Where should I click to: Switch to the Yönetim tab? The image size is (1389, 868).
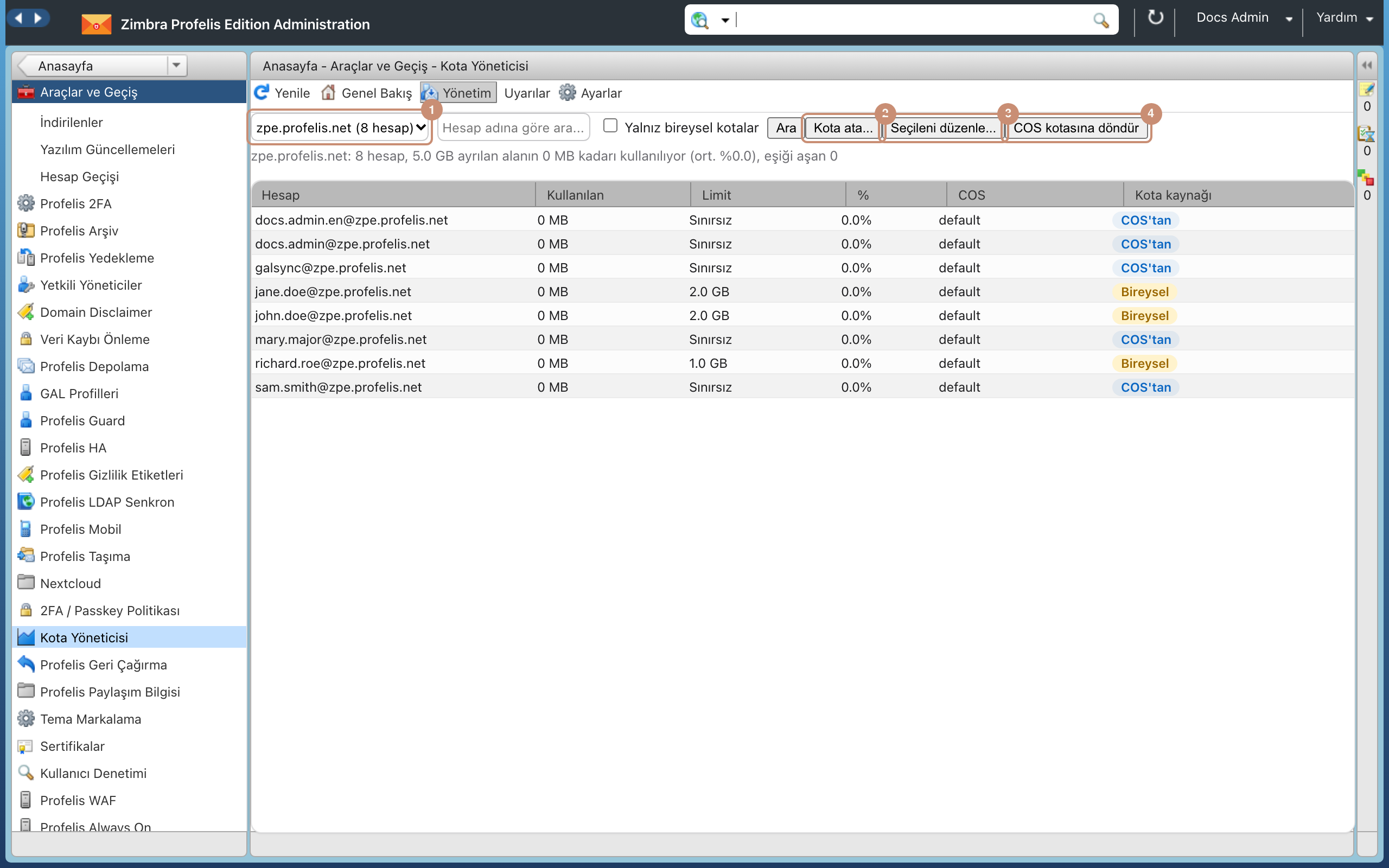coord(458,93)
